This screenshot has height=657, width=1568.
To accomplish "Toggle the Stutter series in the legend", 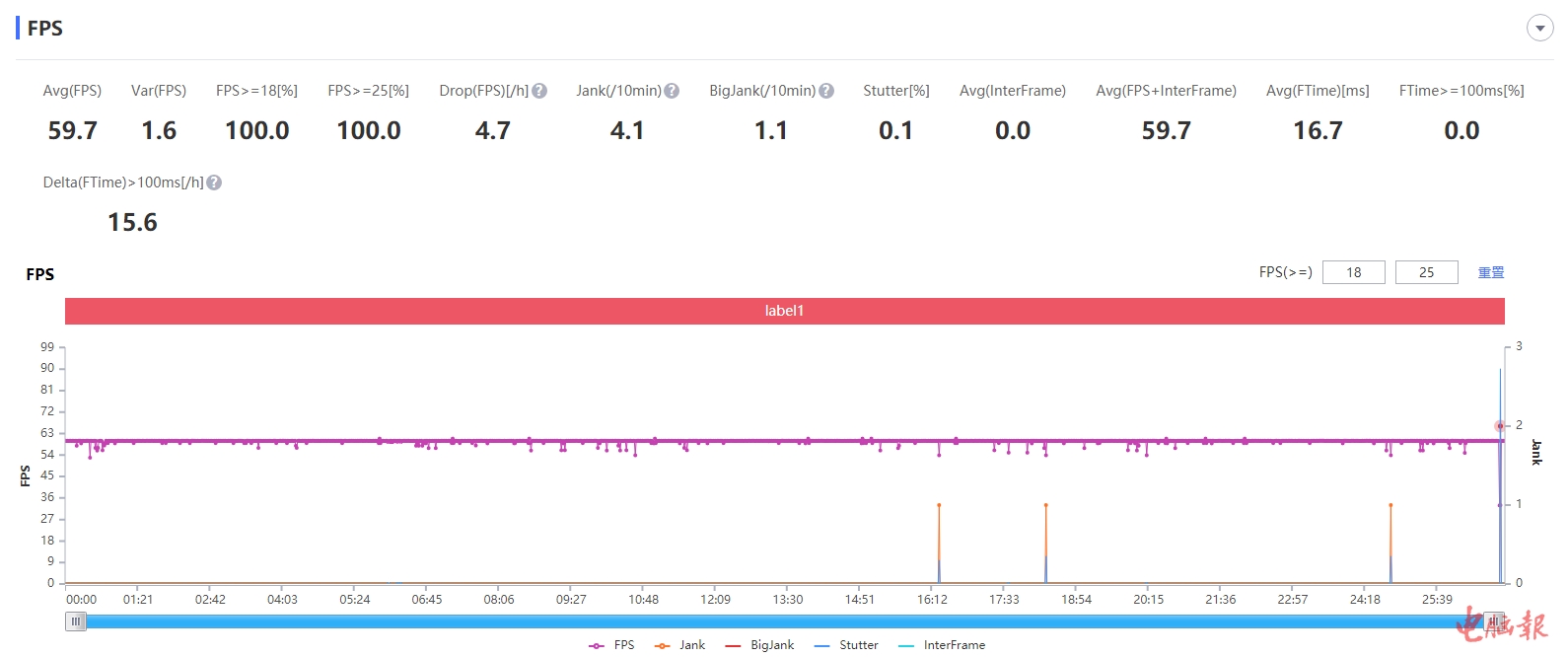I will pos(846,645).
